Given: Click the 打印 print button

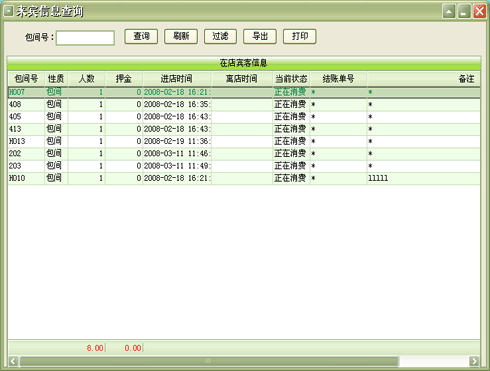Looking at the screenshot, I should click(x=300, y=36).
